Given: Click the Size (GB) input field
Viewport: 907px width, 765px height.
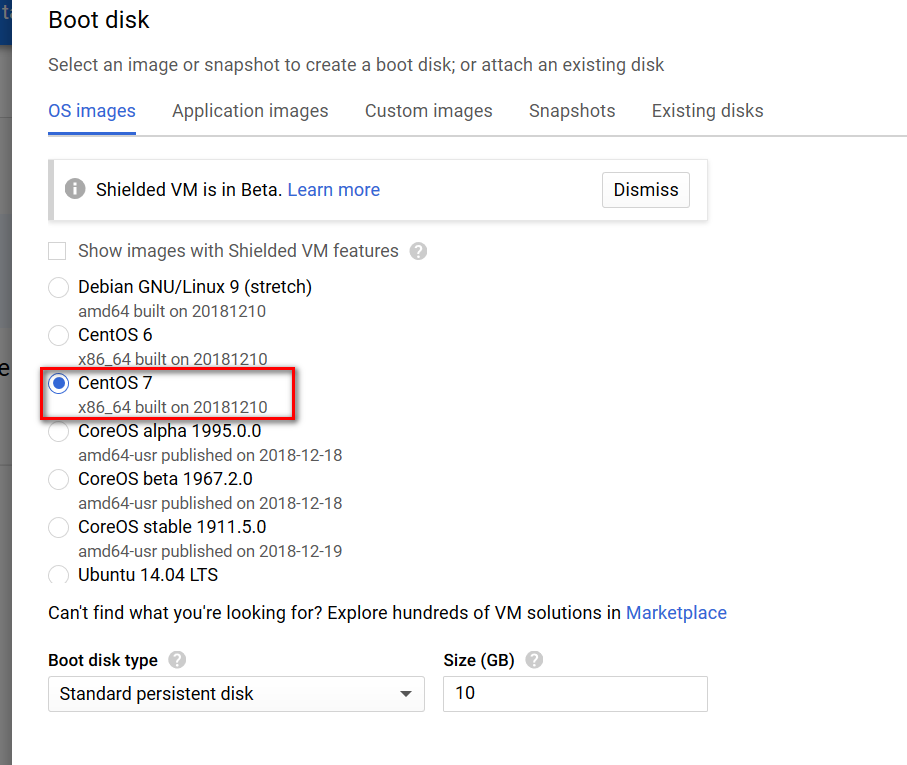Looking at the screenshot, I should pos(575,694).
